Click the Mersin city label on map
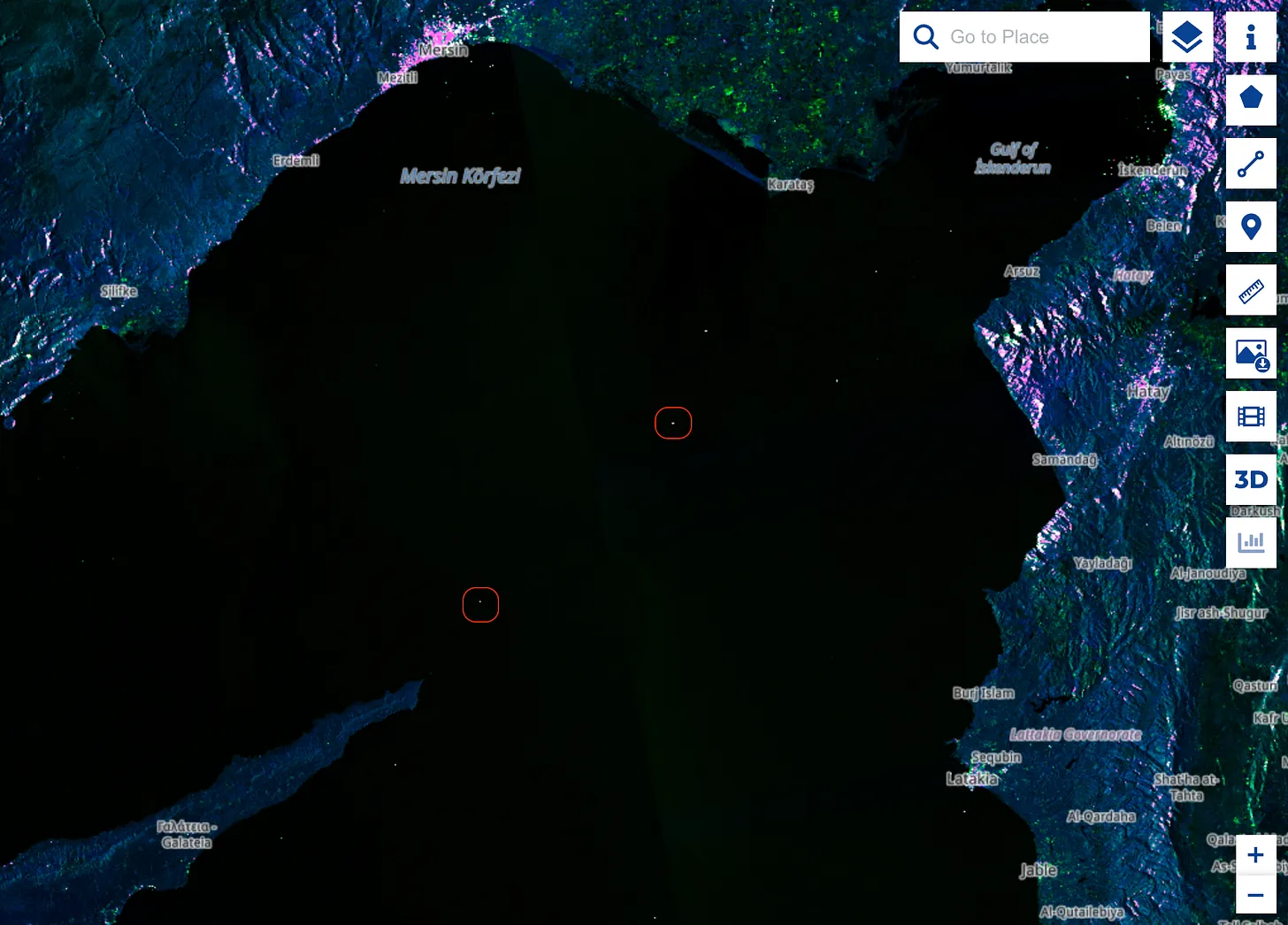Viewport: 1288px width, 925px height. pos(444,50)
